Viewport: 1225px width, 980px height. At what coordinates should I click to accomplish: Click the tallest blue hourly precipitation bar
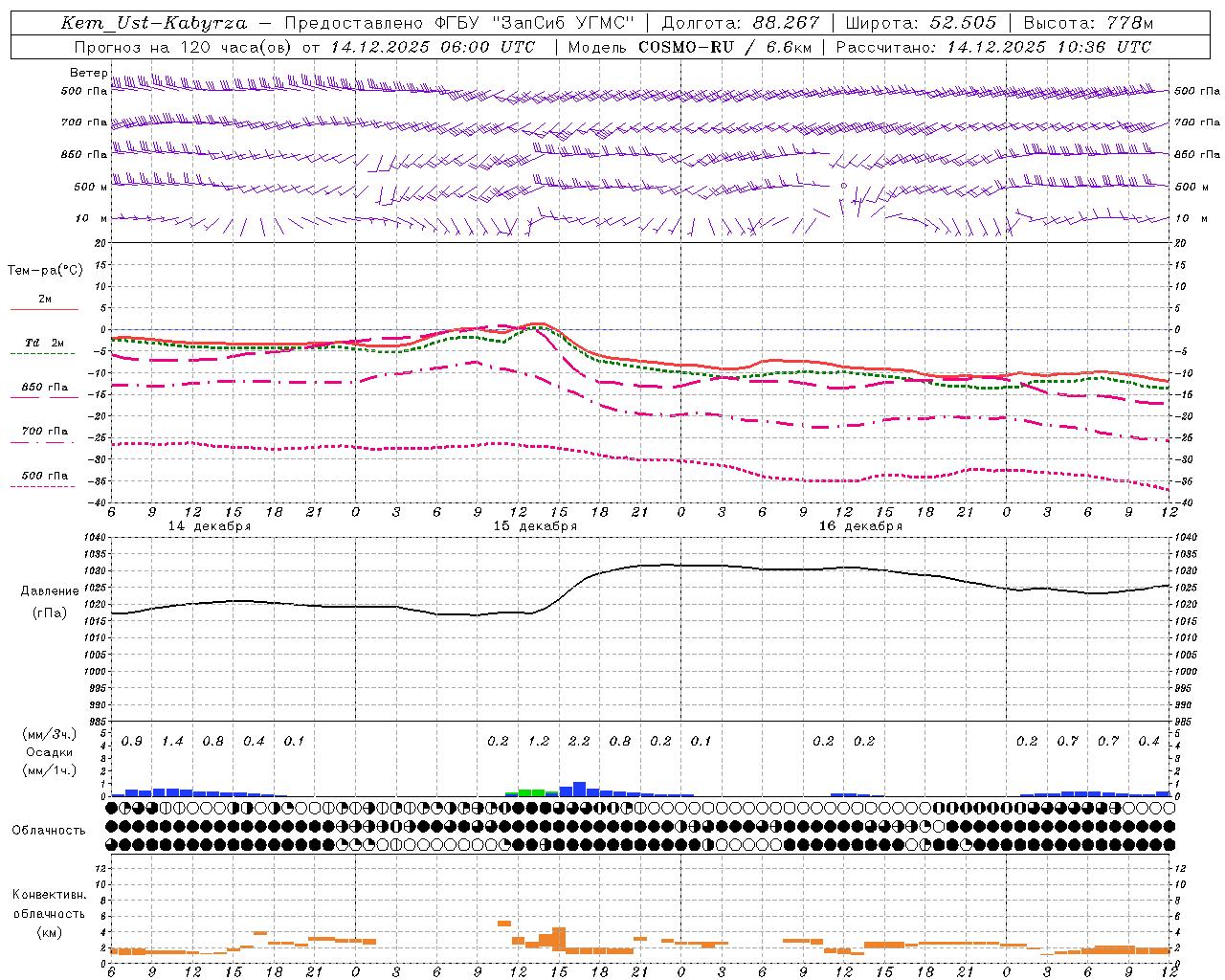(579, 790)
